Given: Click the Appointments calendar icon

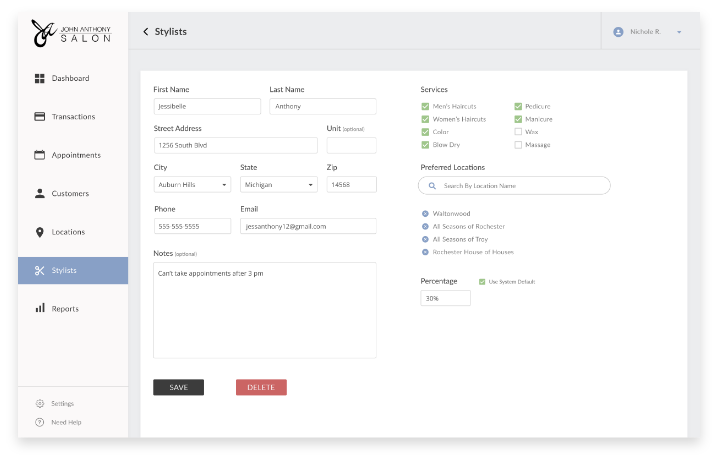Looking at the screenshot, I should click(40, 155).
